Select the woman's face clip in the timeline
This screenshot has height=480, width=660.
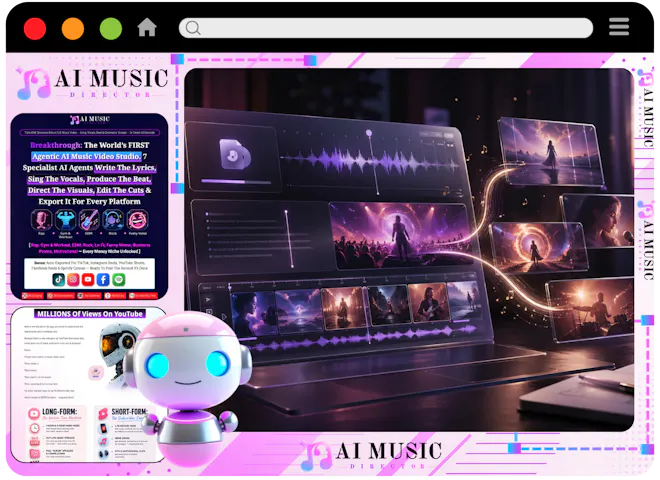pos(253,312)
